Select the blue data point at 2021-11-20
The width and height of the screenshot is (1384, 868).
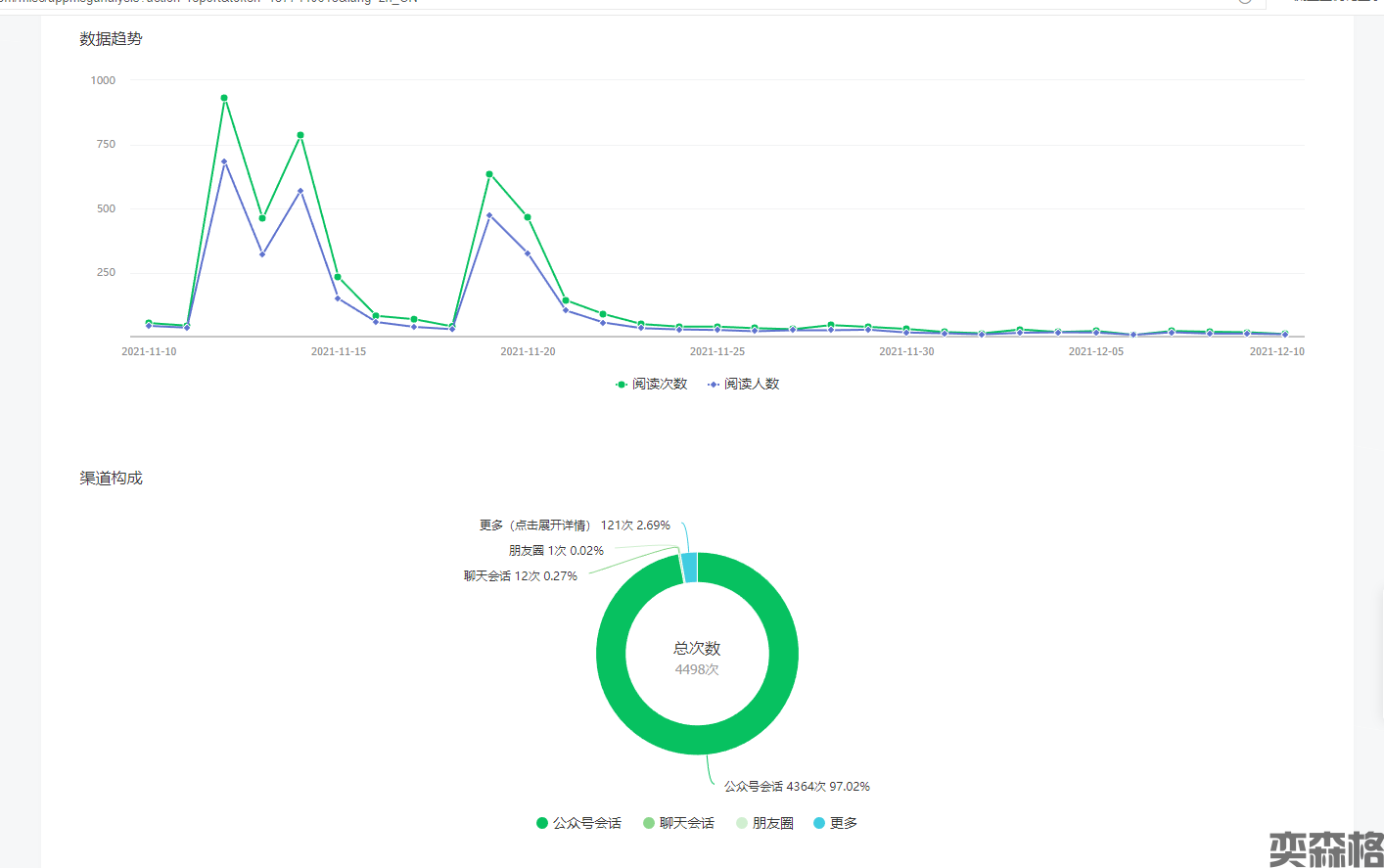(528, 253)
